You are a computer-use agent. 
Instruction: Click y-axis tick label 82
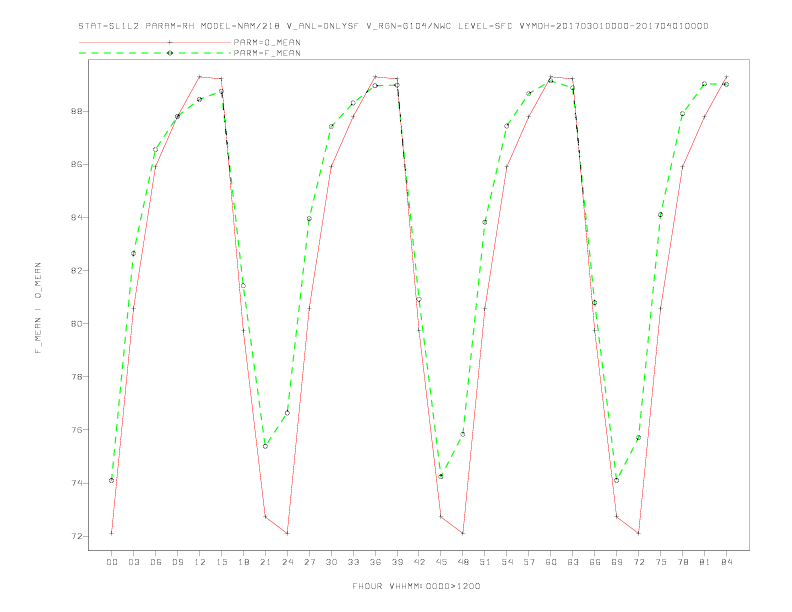[x=77, y=271]
